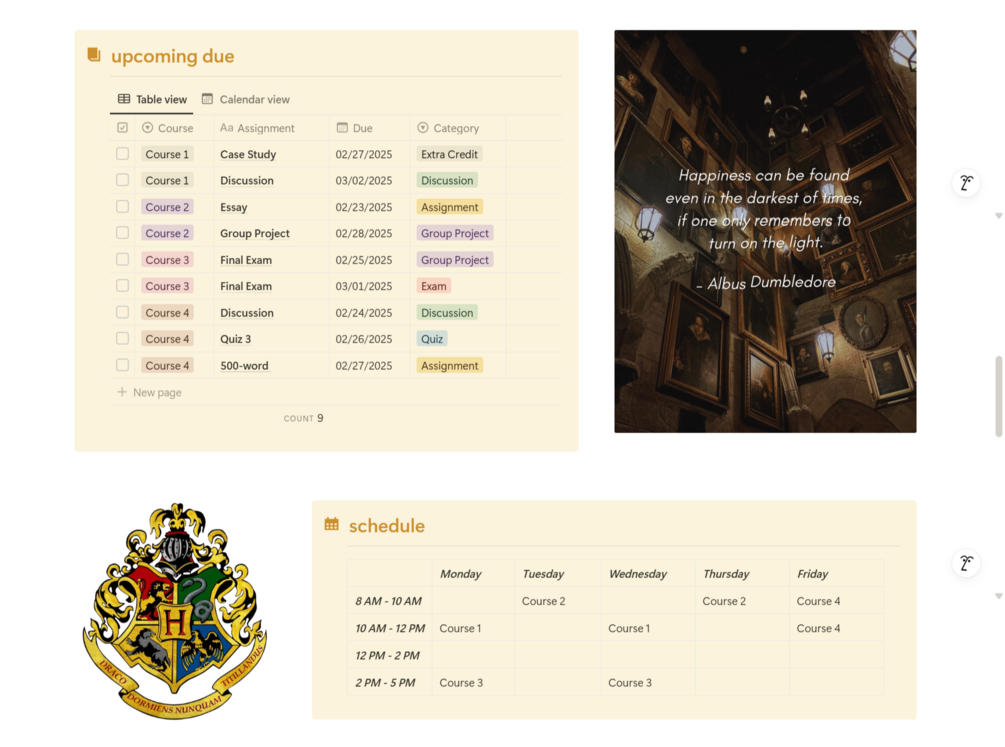1005x747 pixels.
Task: Click the Tuesday Course 2 schedule cell
Action: click(558, 601)
